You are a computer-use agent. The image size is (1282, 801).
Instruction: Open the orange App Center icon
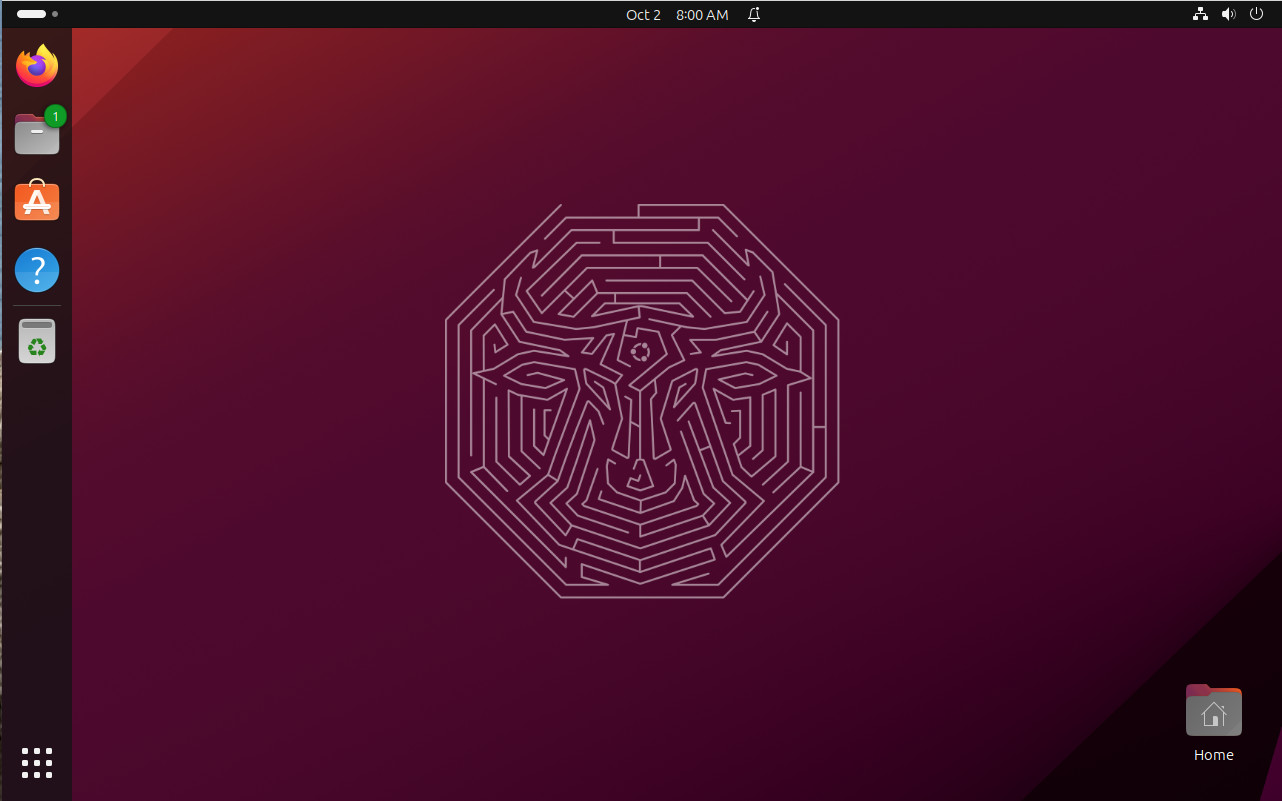(37, 201)
